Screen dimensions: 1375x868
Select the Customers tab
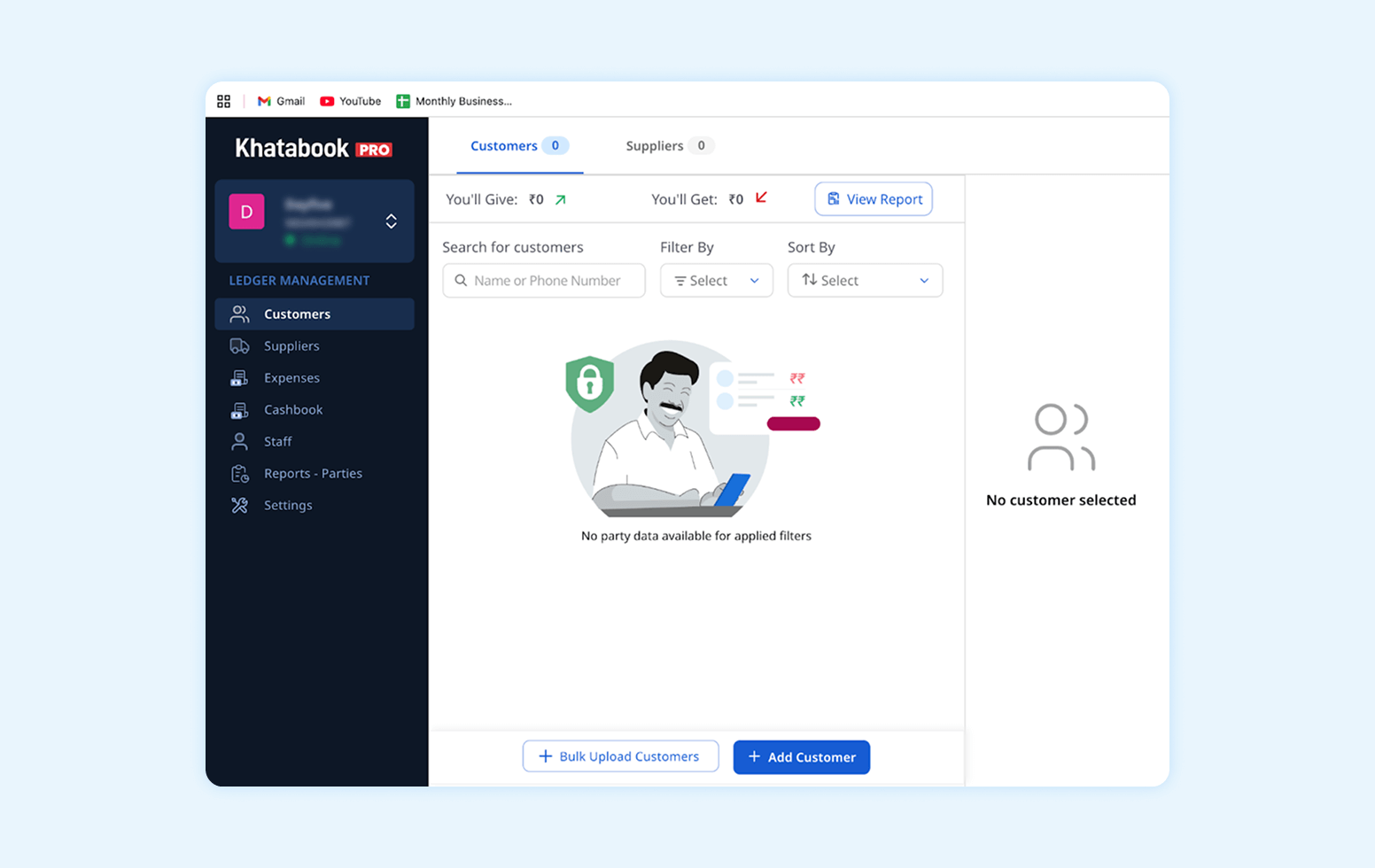[x=518, y=146]
